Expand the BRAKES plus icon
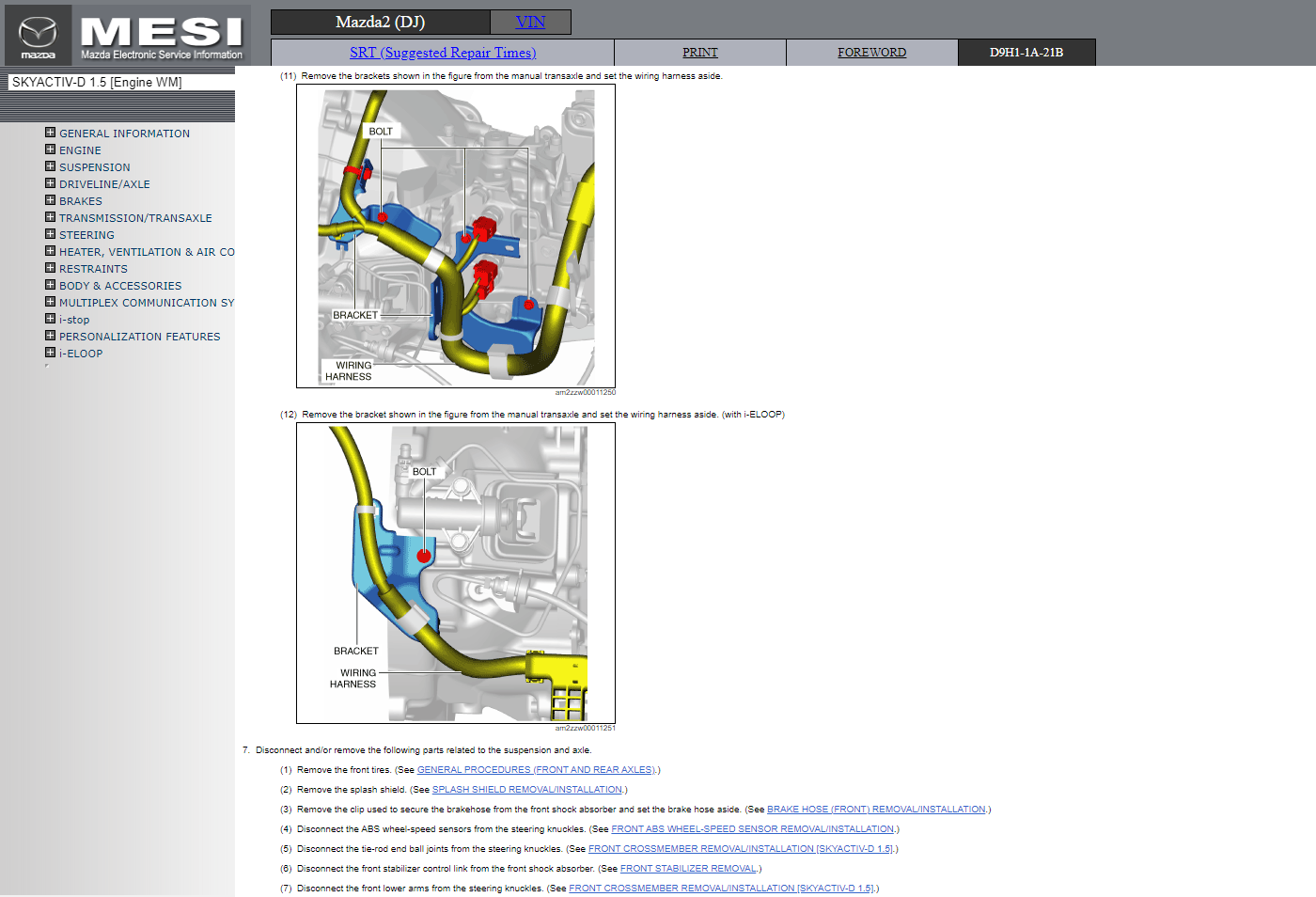 51,200
